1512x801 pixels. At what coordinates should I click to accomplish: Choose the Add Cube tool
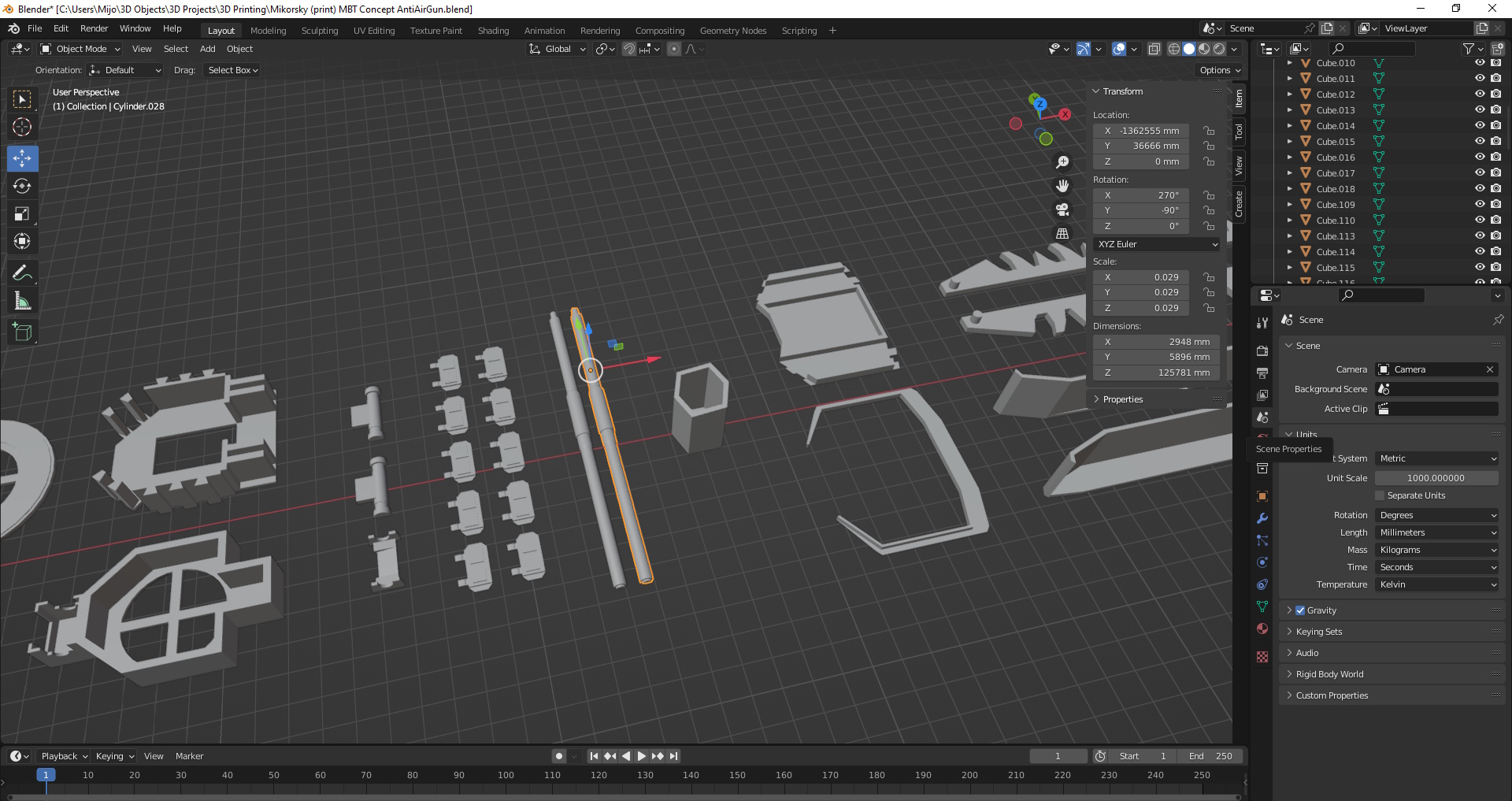(x=22, y=332)
